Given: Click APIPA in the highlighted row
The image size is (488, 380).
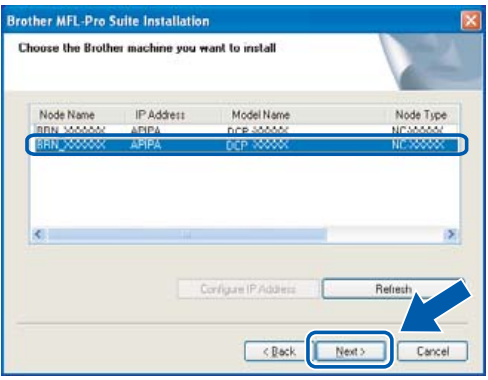Looking at the screenshot, I should point(146,145).
